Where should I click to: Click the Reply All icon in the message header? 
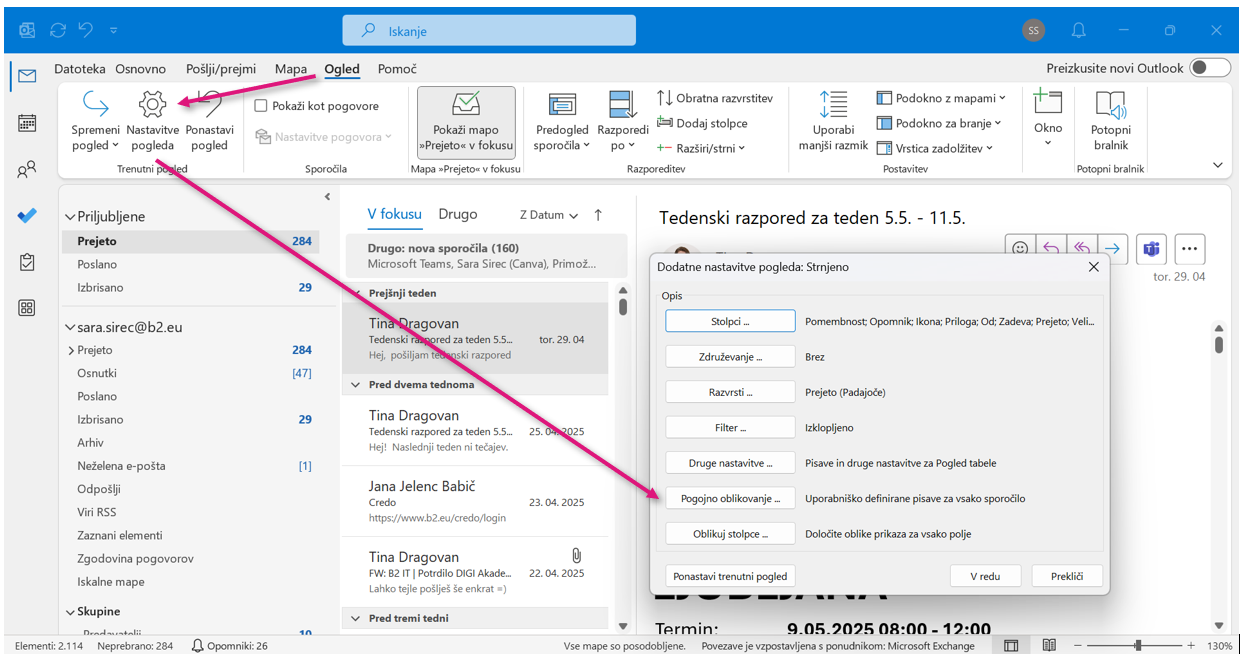pos(1081,248)
